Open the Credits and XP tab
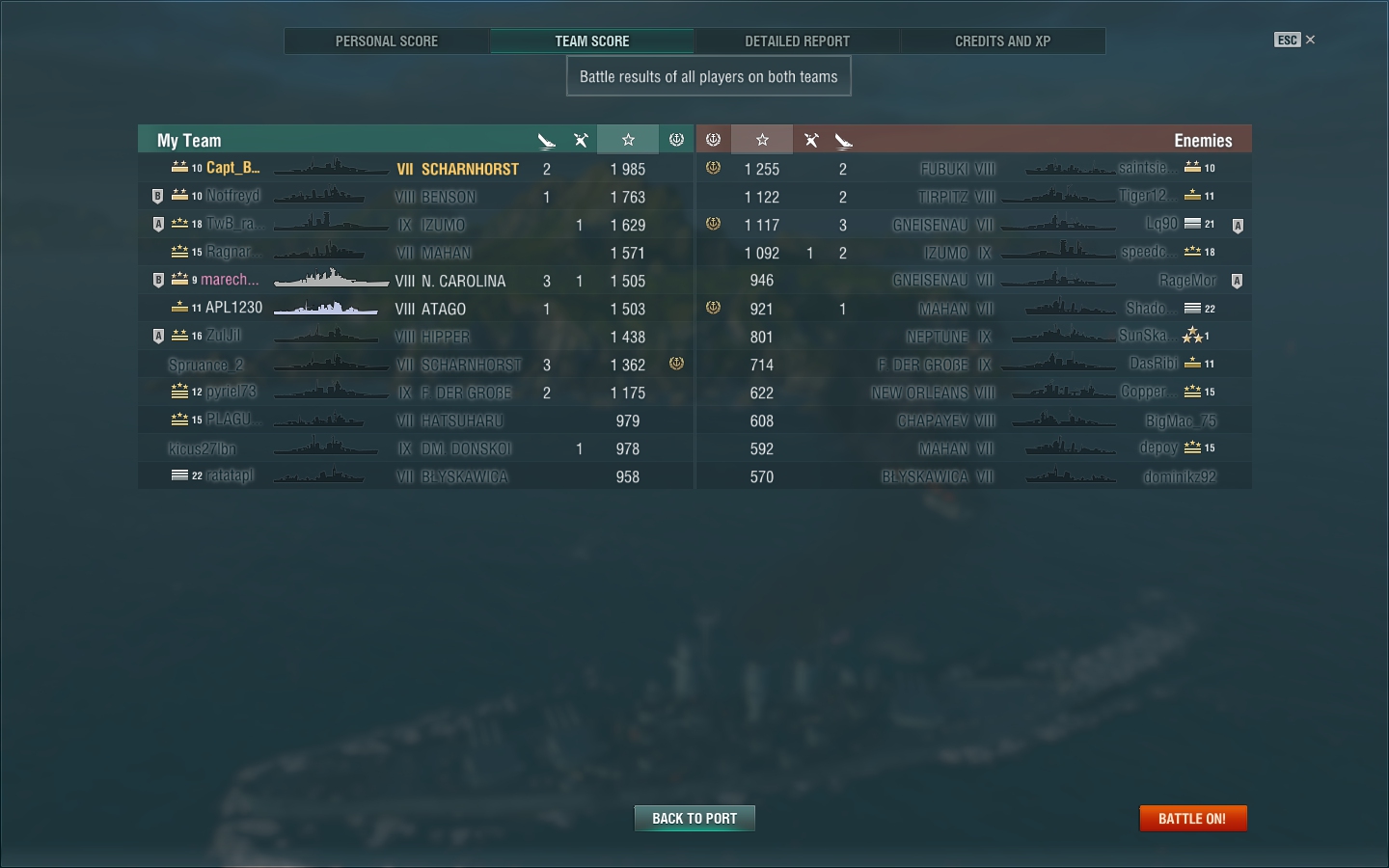 (x=1003, y=41)
